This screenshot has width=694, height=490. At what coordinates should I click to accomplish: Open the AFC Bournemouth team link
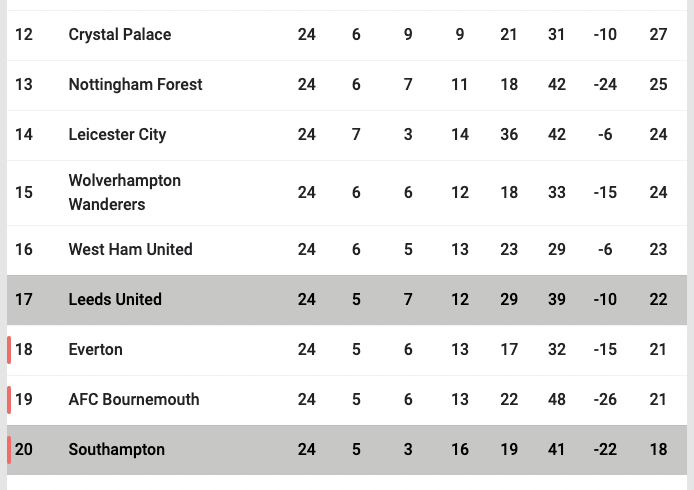[x=134, y=400]
